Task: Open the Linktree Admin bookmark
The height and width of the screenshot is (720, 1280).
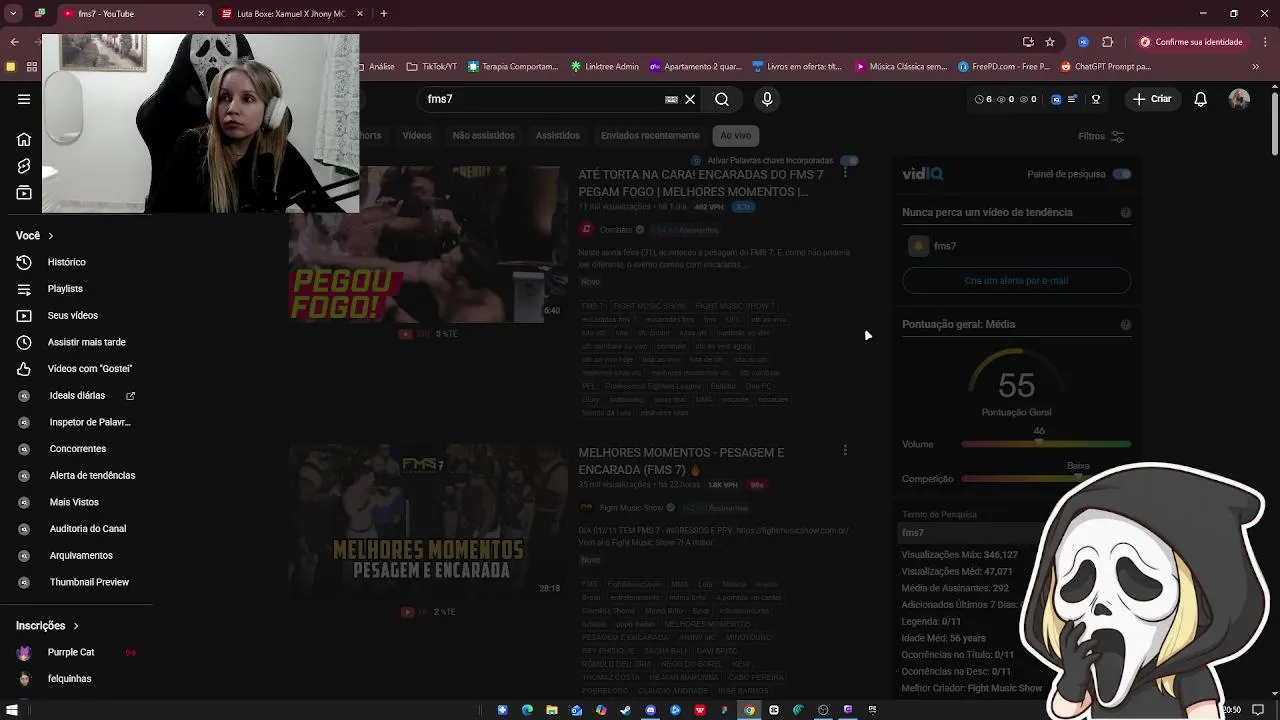Action: 605,67
